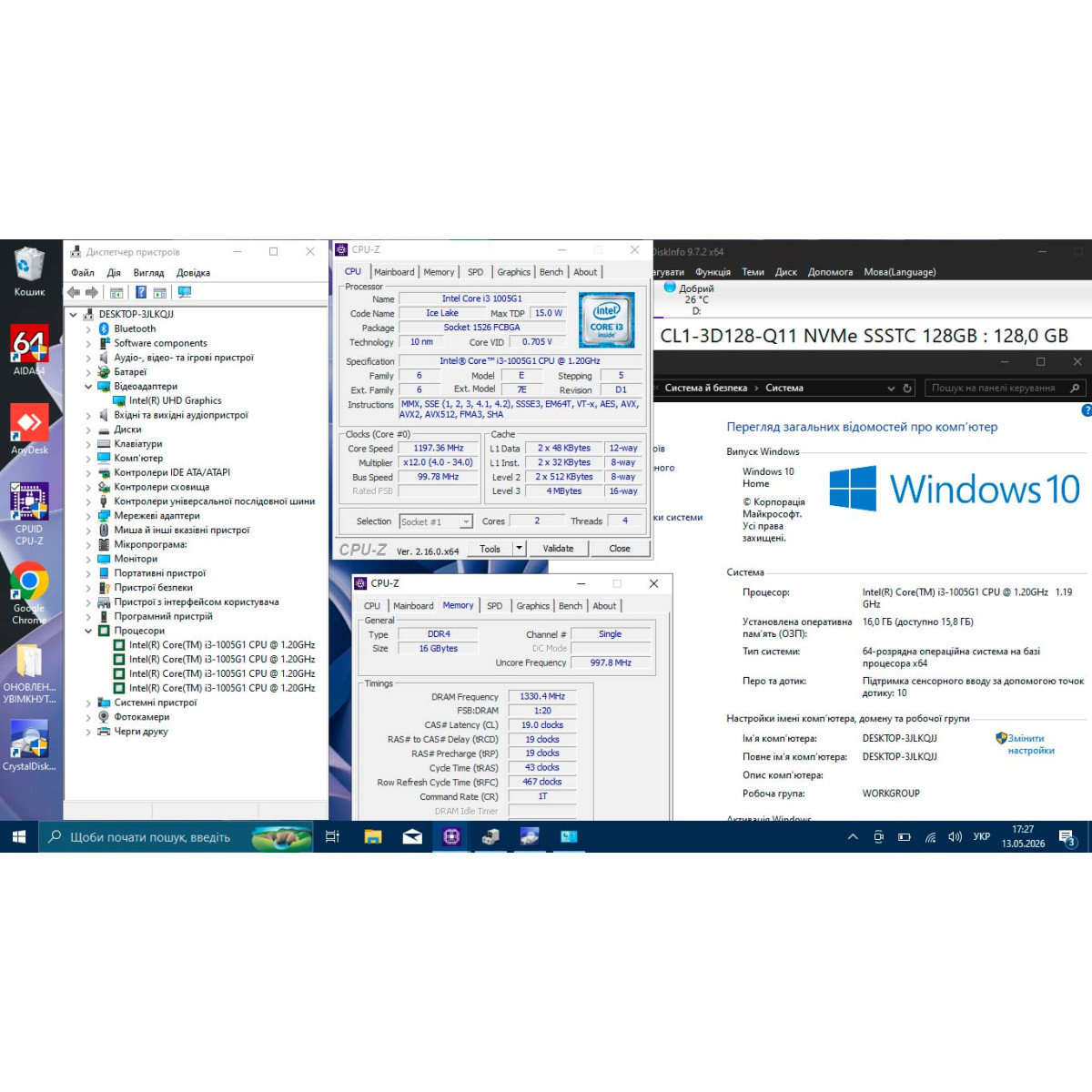This screenshot has height=1092, width=1092.
Task: Open the Теми menu in CrystalDiskInfo
Action: [x=753, y=272]
